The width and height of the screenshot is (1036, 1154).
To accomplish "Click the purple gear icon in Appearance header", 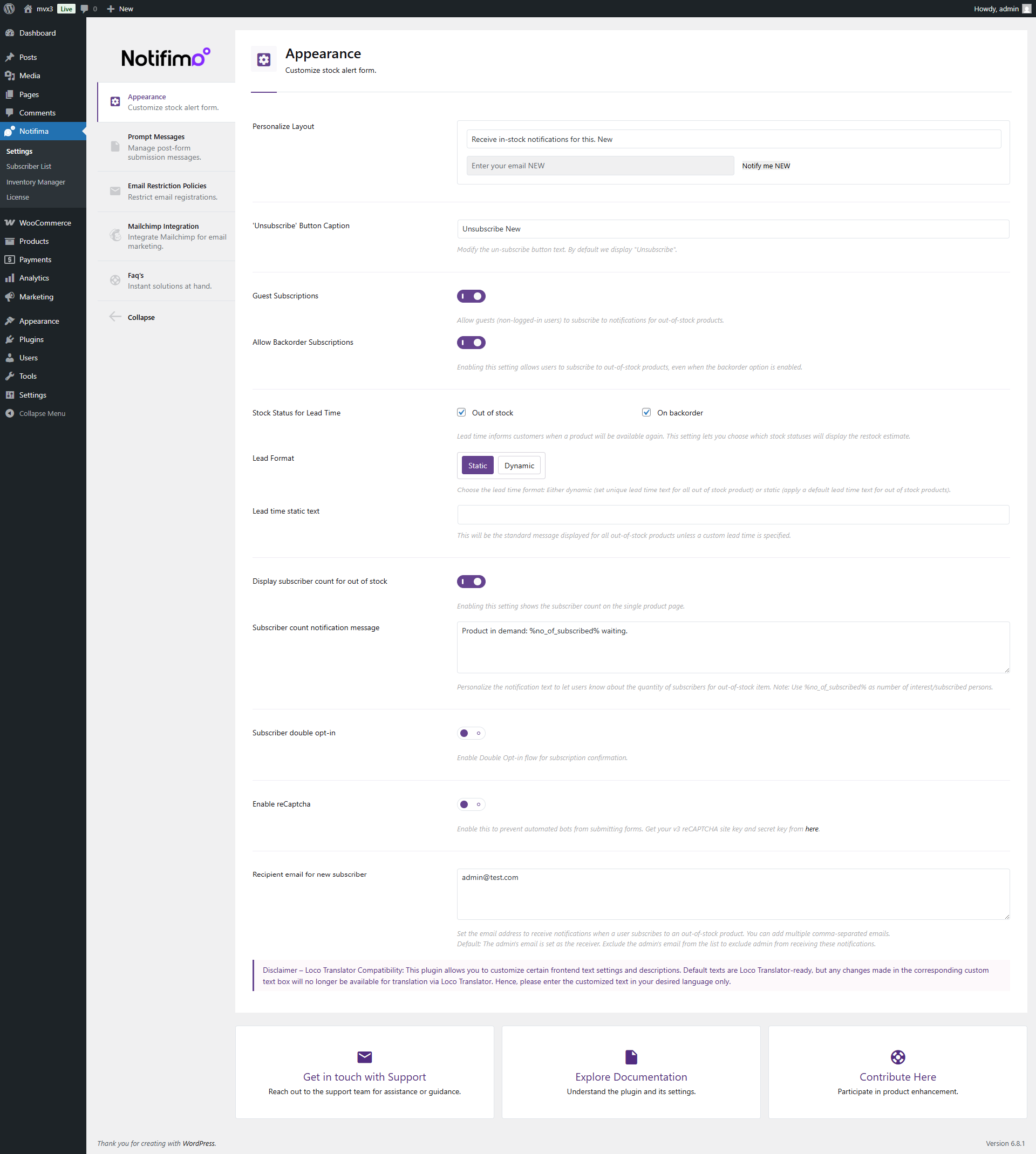I will tap(263, 59).
